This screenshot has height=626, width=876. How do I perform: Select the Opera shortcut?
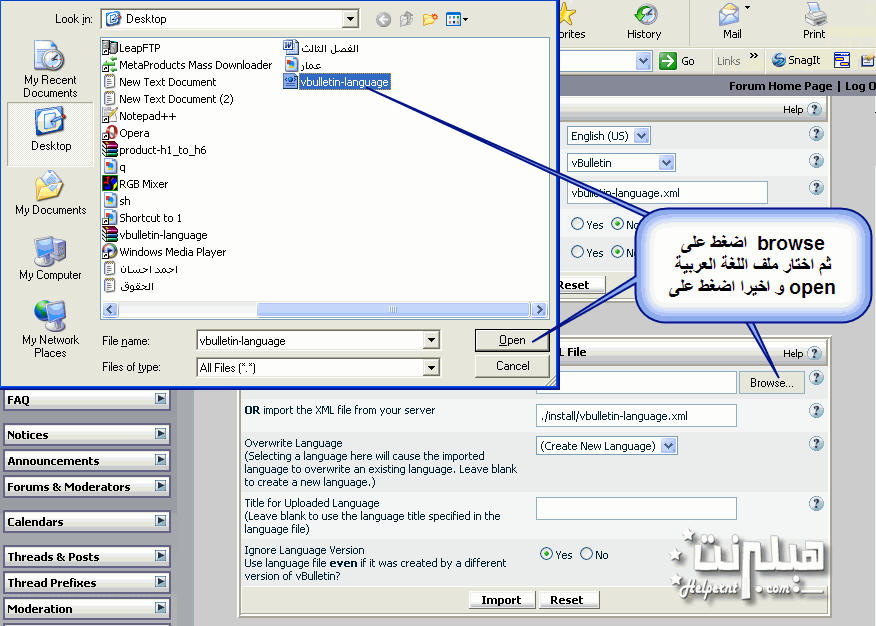[x=126, y=133]
